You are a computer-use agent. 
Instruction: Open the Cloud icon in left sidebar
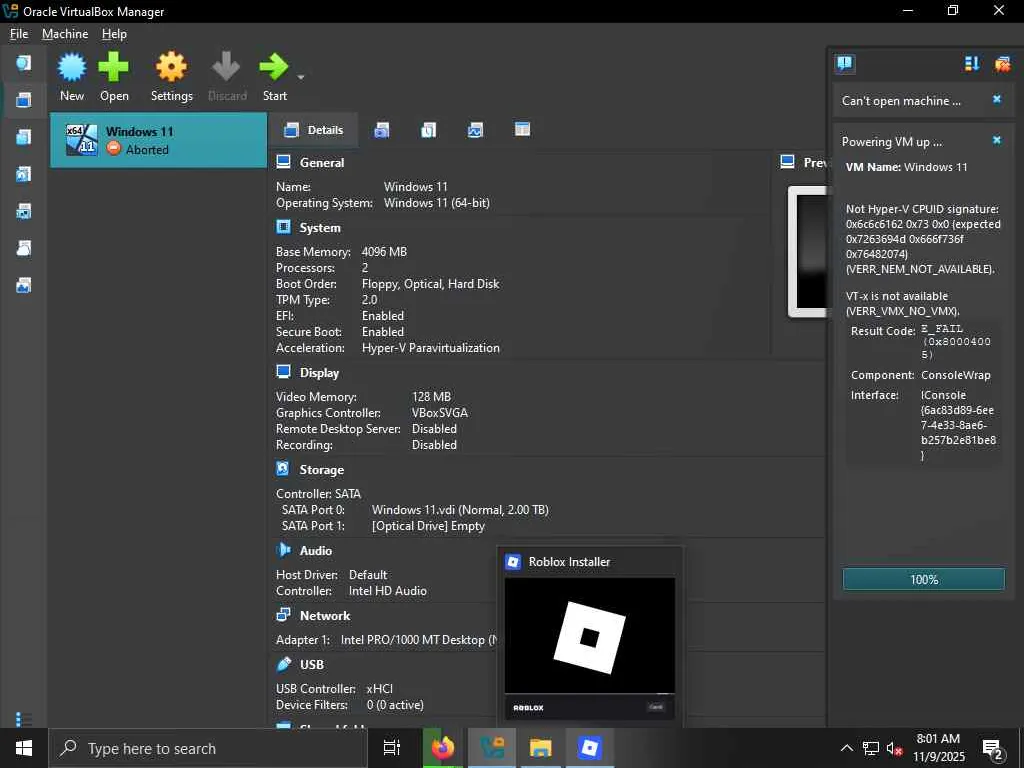coord(24,248)
